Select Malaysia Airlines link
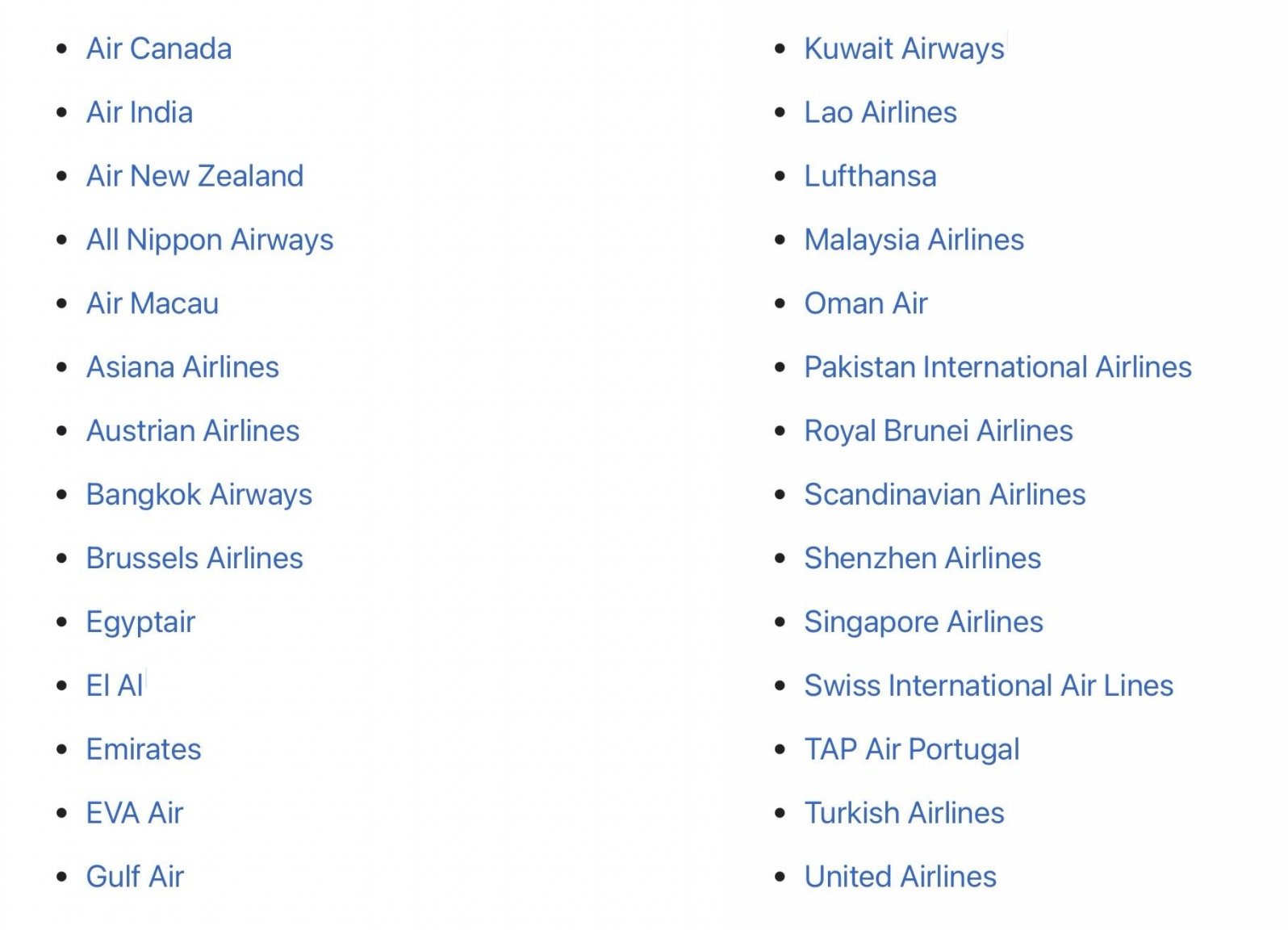1288x930 pixels. [x=914, y=240]
